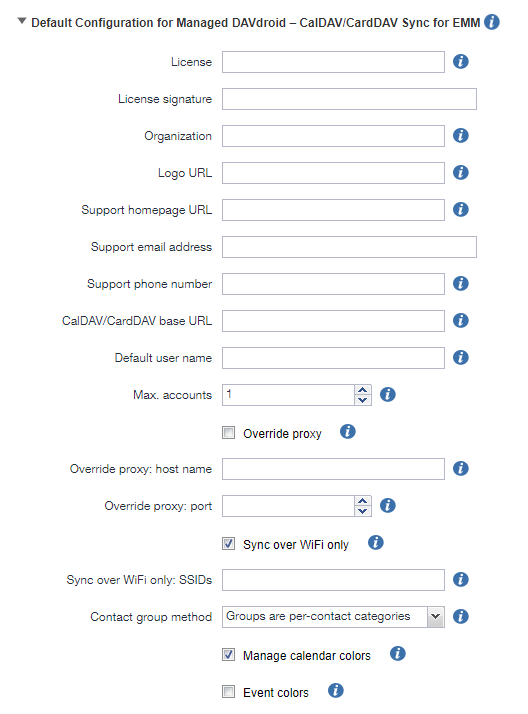The image size is (528, 714).
Task: Disable Manage calendar colors checkbox
Action: (x=228, y=655)
